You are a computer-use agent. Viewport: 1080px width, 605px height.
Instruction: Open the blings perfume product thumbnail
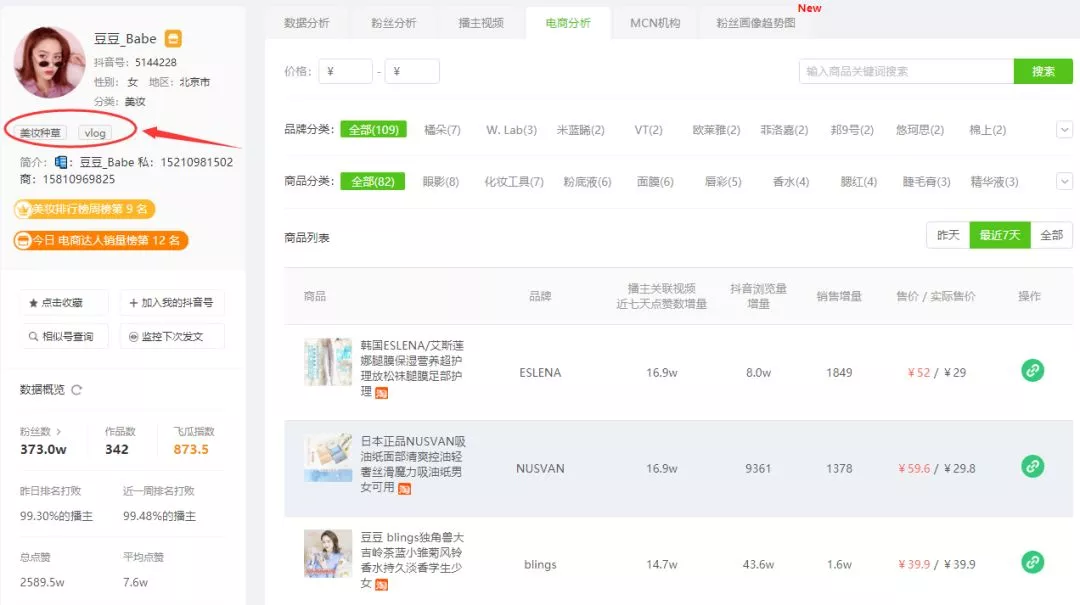328,553
